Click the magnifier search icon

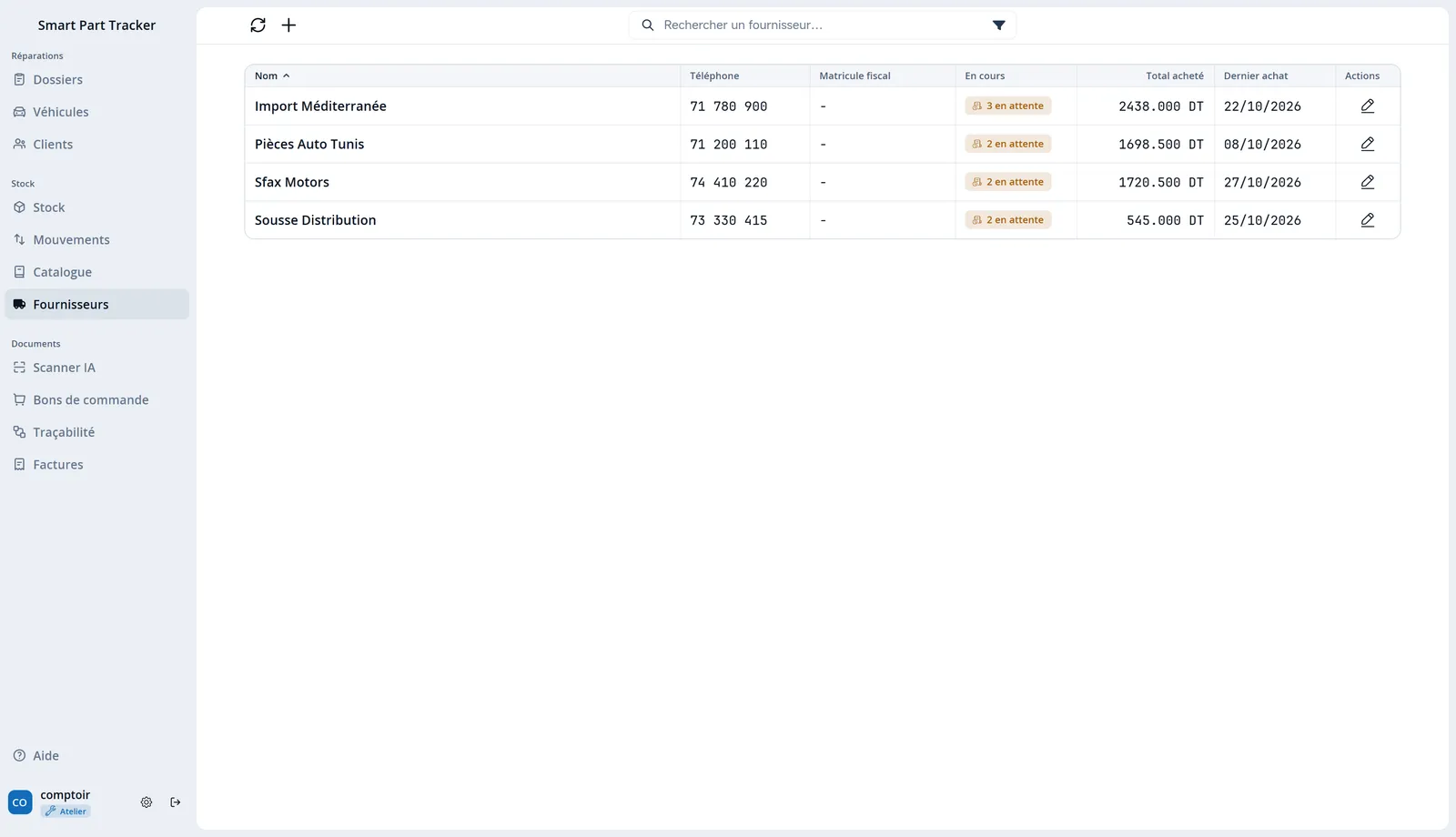click(x=648, y=25)
